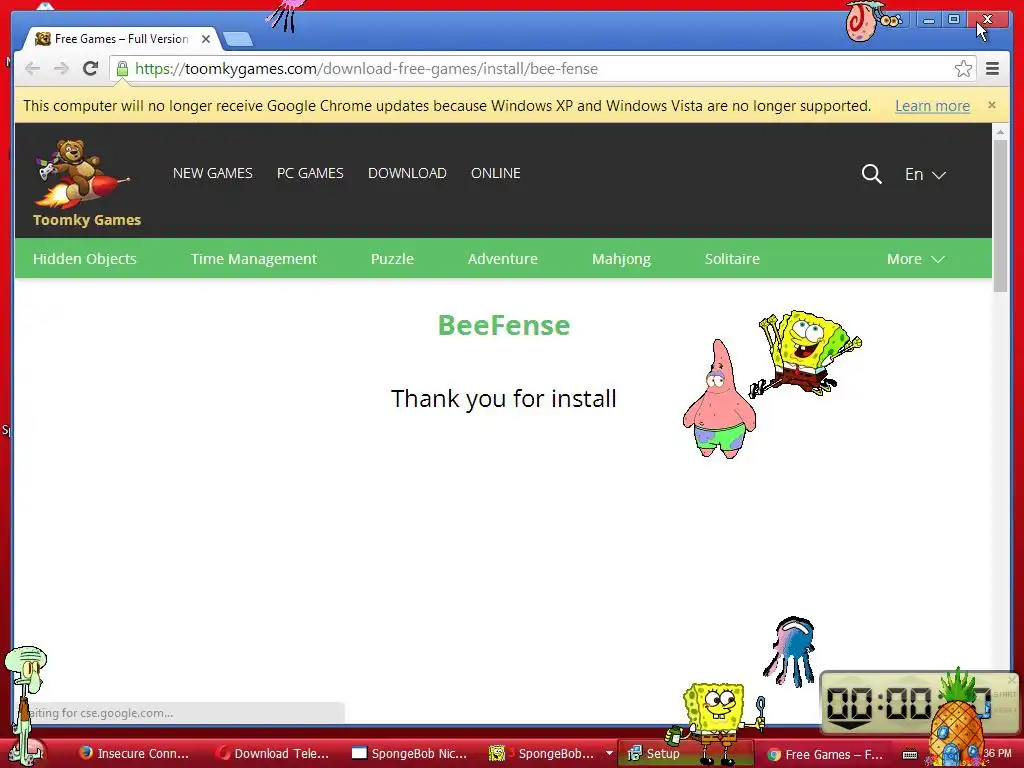This screenshot has height=768, width=1024.
Task: Go to the Mahjong category
Action: click(x=621, y=259)
